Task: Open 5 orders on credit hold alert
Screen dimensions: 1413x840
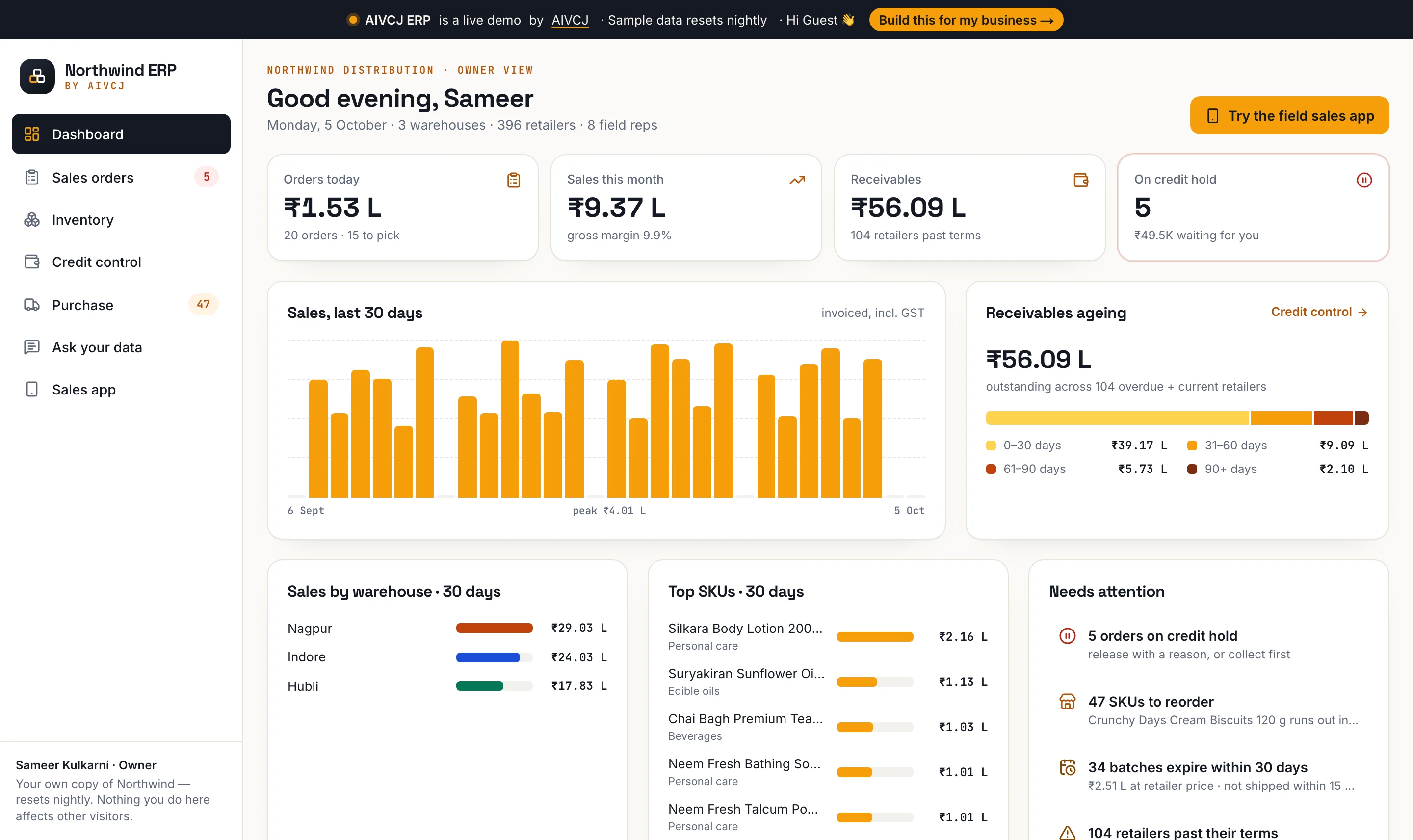Action: pos(1208,645)
